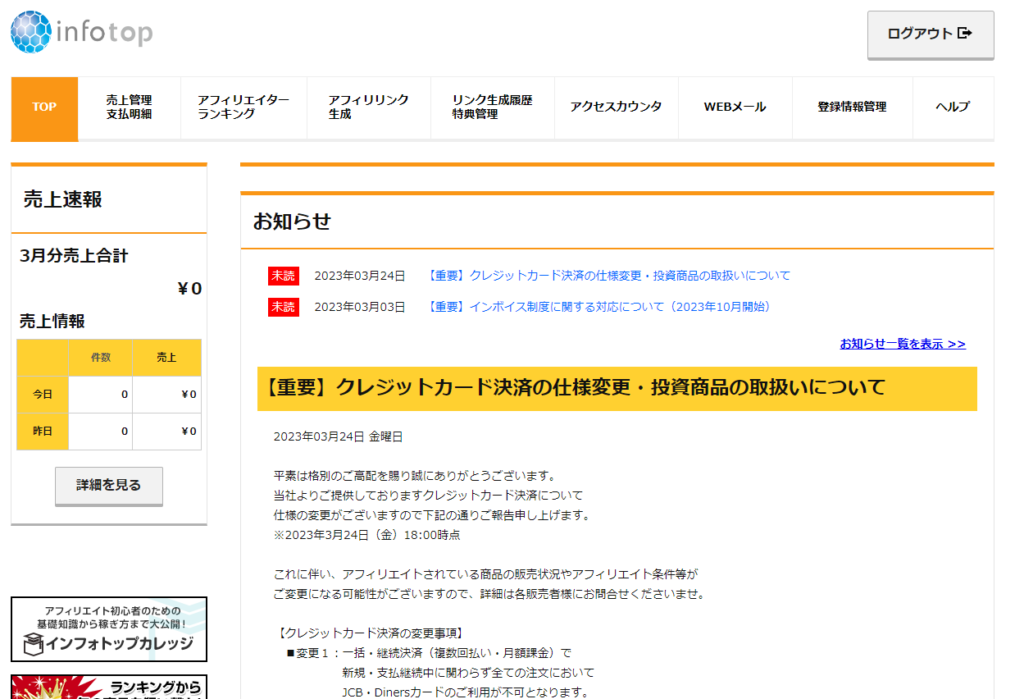Select the TOP navigation tab
The height and width of the screenshot is (699, 1024).
(43, 108)
